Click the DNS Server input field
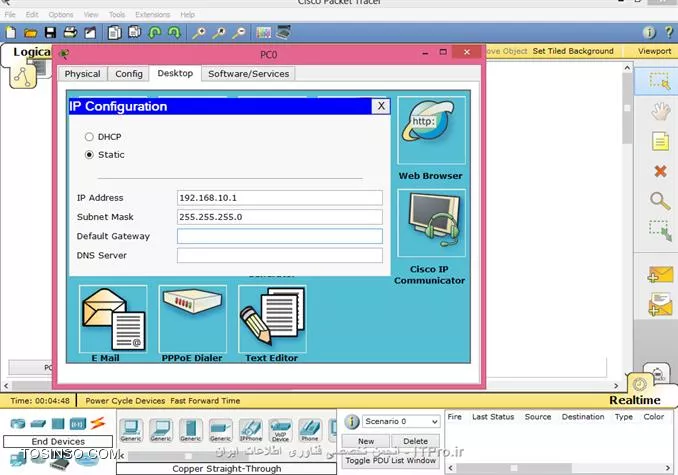The height and width of the screenshot is (475, 678). point(280,255)
